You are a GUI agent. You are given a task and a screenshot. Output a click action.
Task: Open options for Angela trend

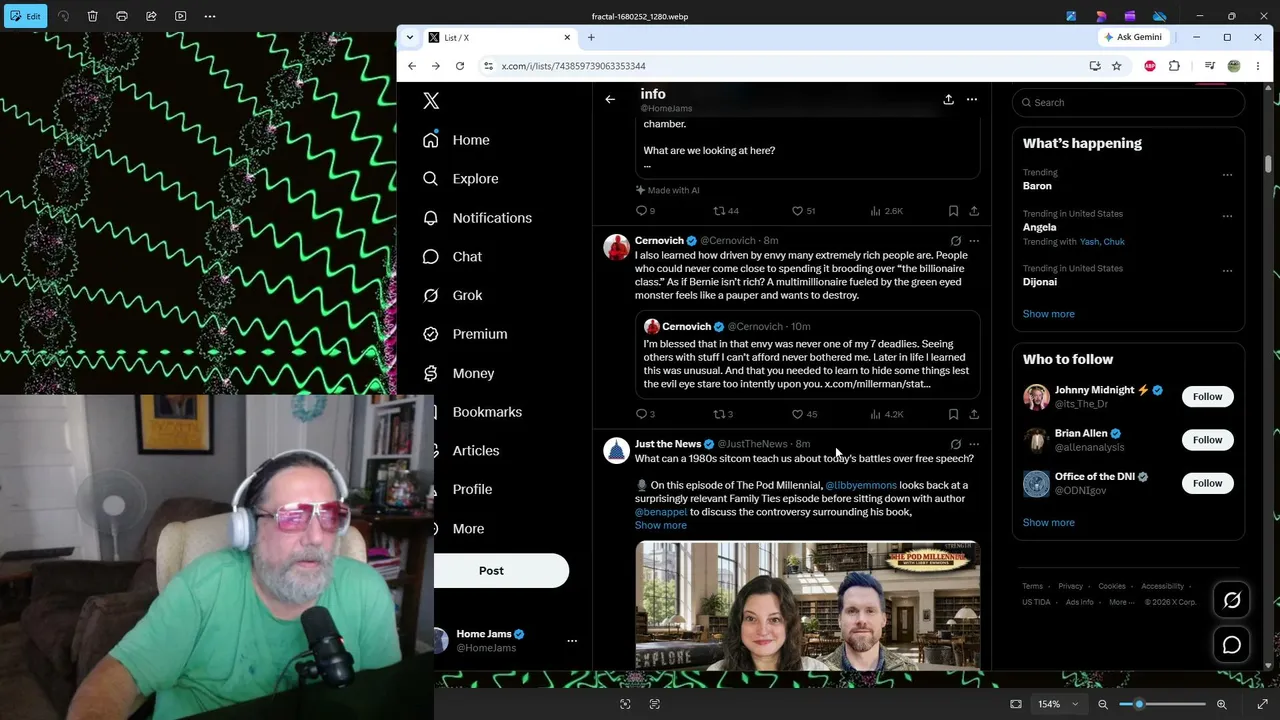pos(1227,215)
